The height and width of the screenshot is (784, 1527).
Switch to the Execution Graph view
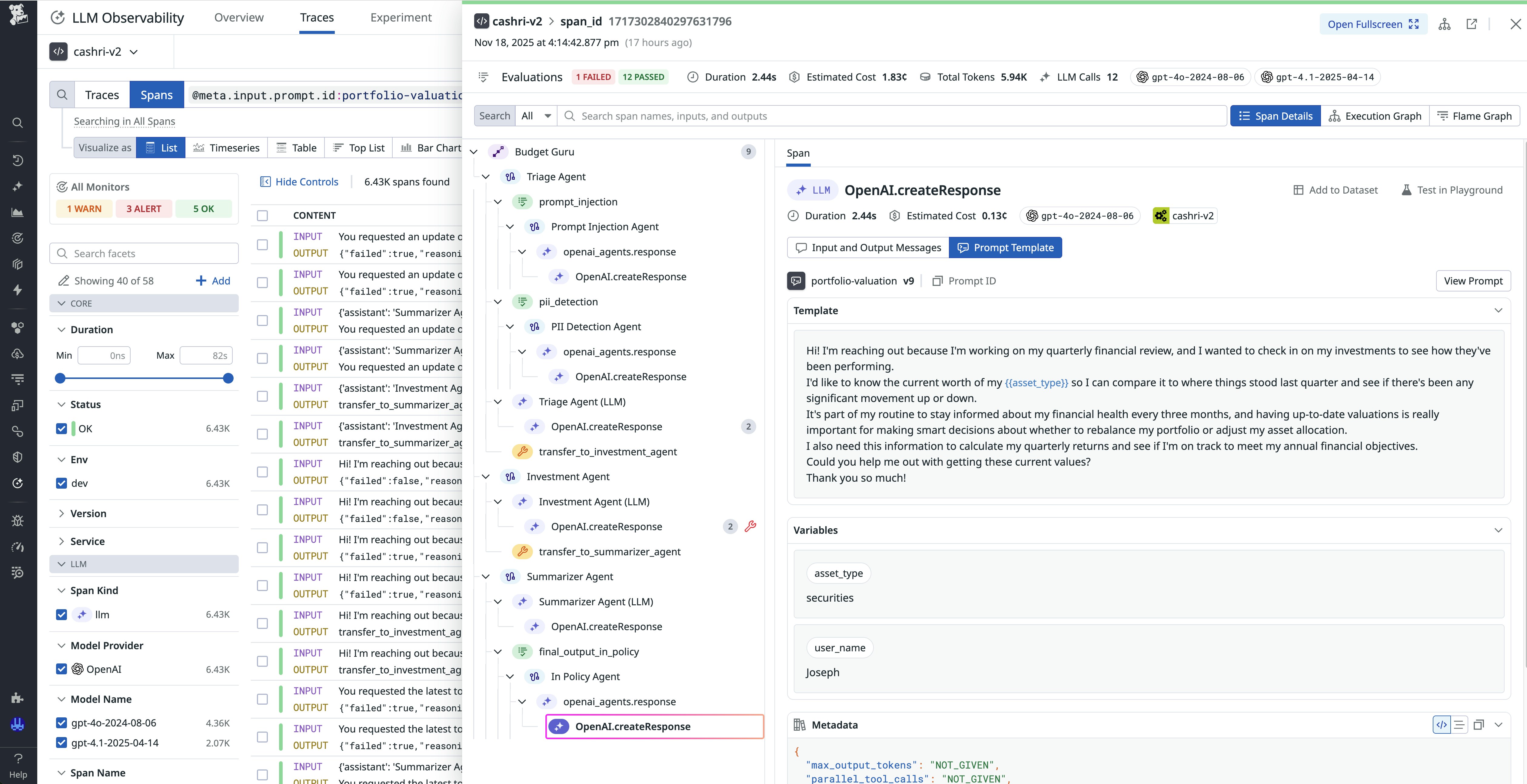[1375, 115]
